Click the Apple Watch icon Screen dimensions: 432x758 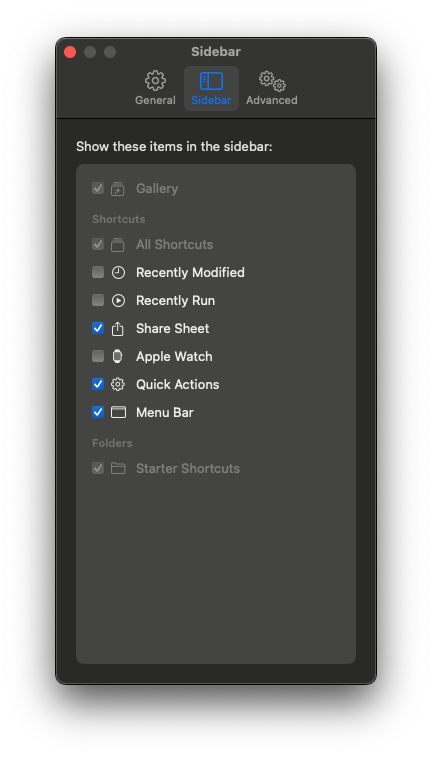[x=117, y=357]
